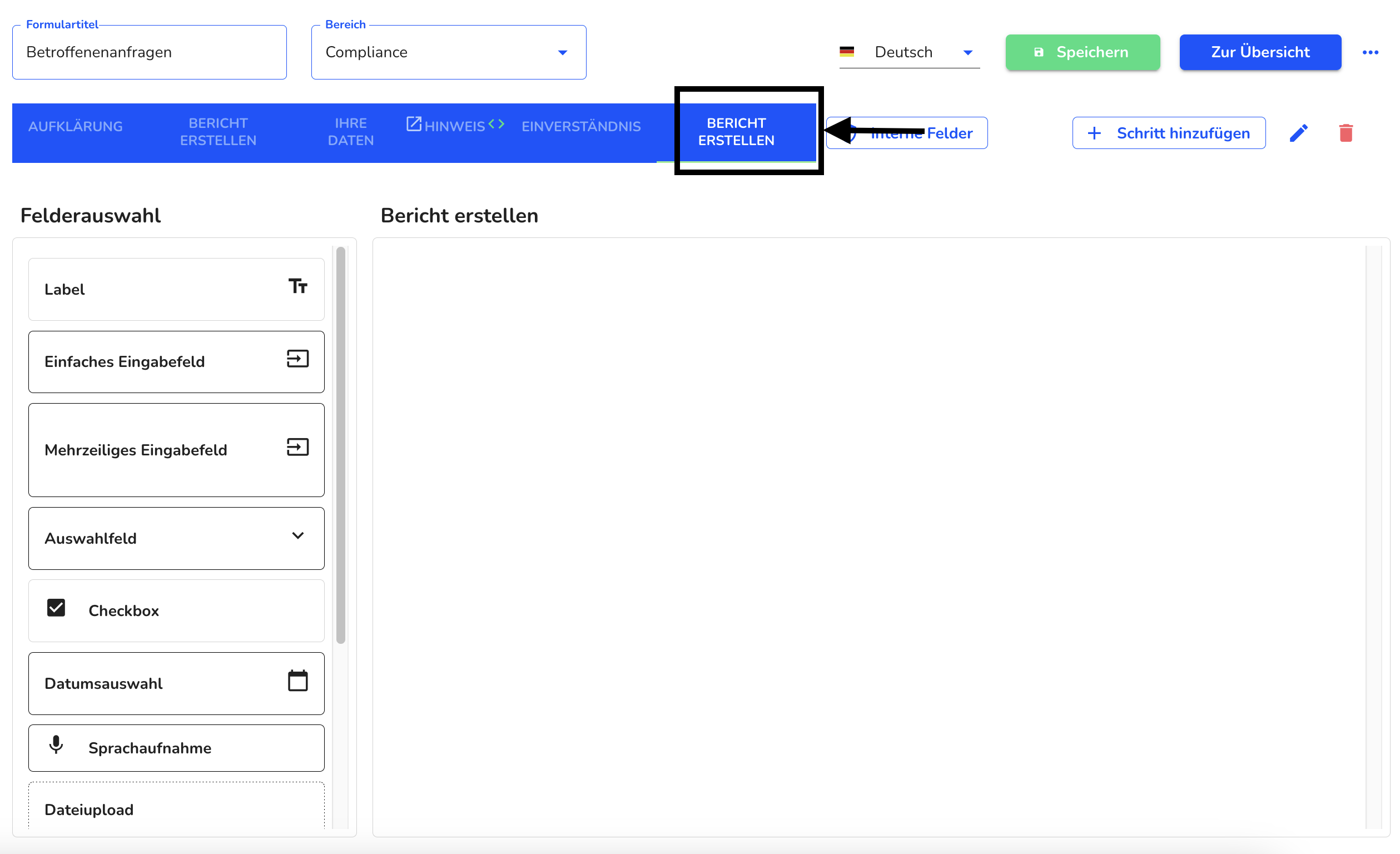Click the plus icon in Schritt hinzufügen
Viewport: 1400px width, 854px height.
1094,133
